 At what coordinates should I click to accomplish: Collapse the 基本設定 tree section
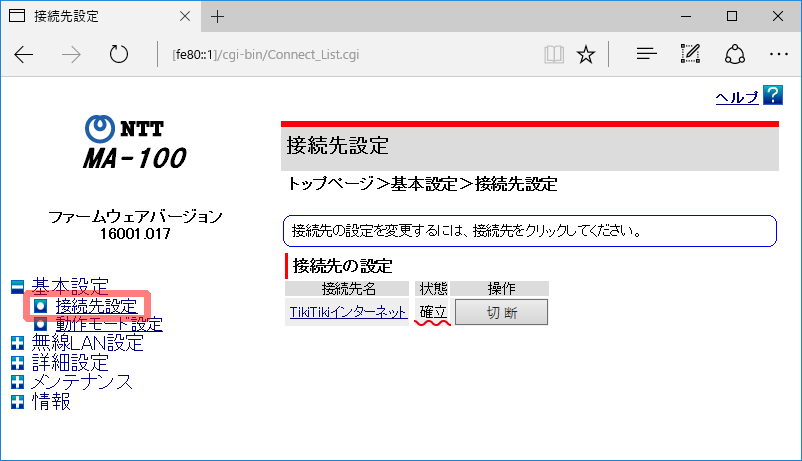[x=17, y=286]
